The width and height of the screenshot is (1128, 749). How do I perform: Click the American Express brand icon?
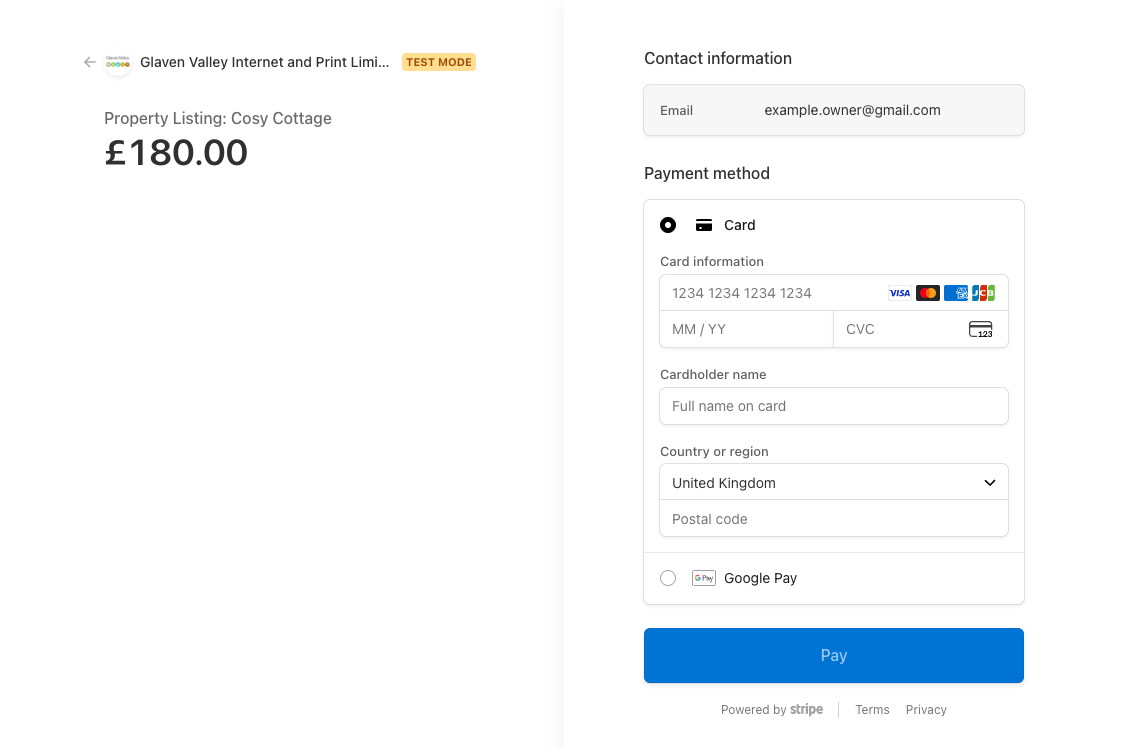pyautogui.click(x=956, y=293)
